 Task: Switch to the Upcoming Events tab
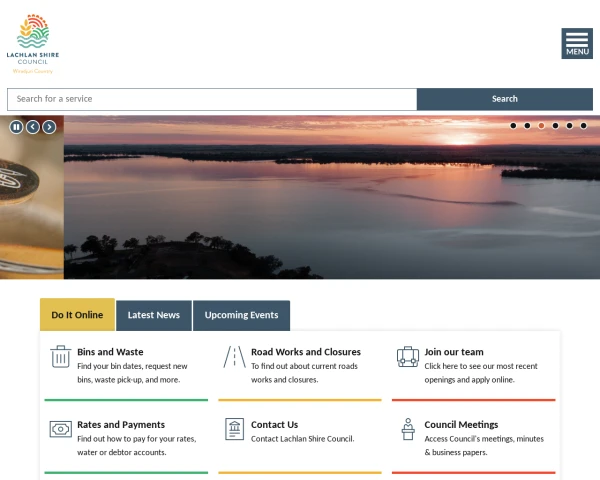pos(241,315)
